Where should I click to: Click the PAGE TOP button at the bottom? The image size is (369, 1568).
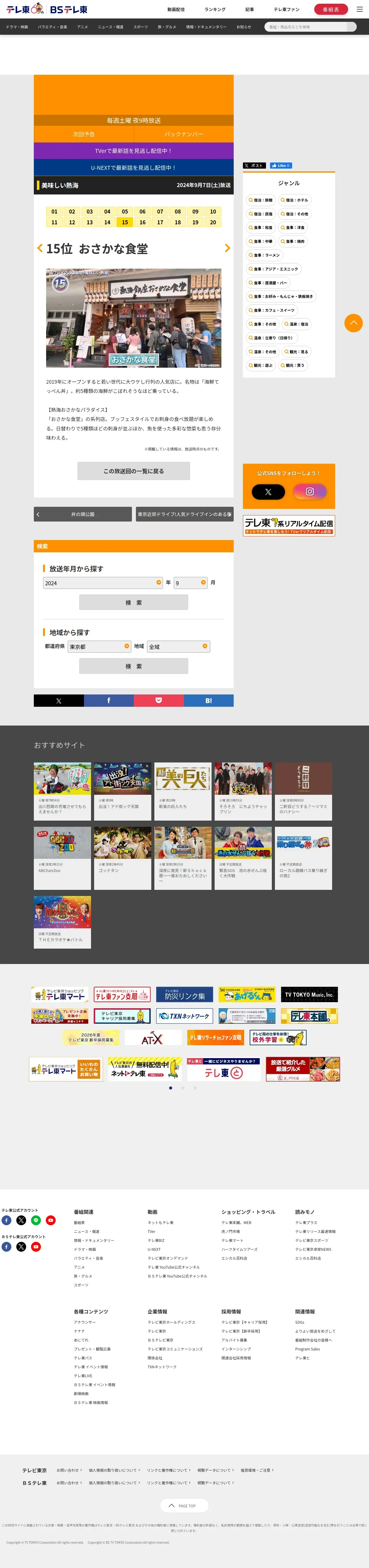pos(184,1505)
